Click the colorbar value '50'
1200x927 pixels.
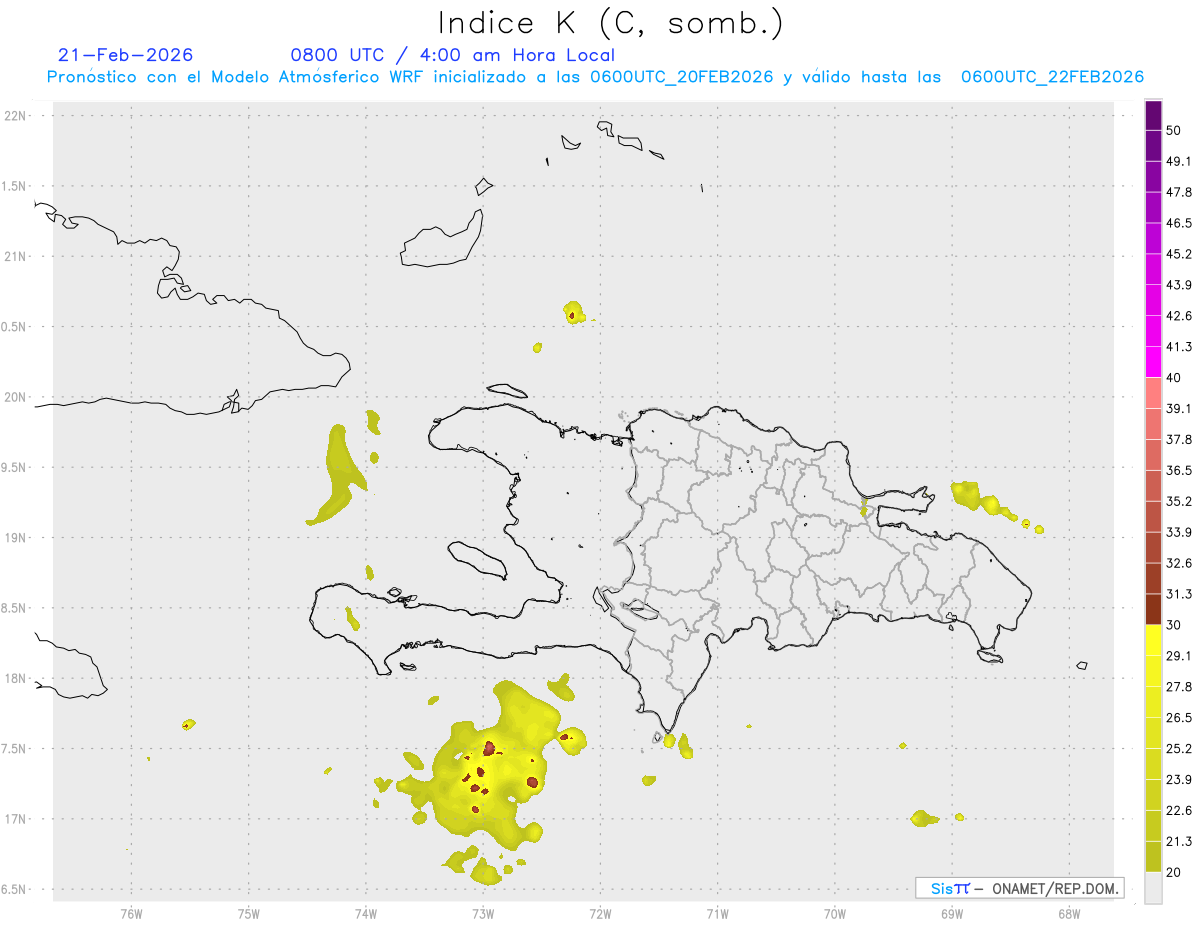(x=1174, y=130)
